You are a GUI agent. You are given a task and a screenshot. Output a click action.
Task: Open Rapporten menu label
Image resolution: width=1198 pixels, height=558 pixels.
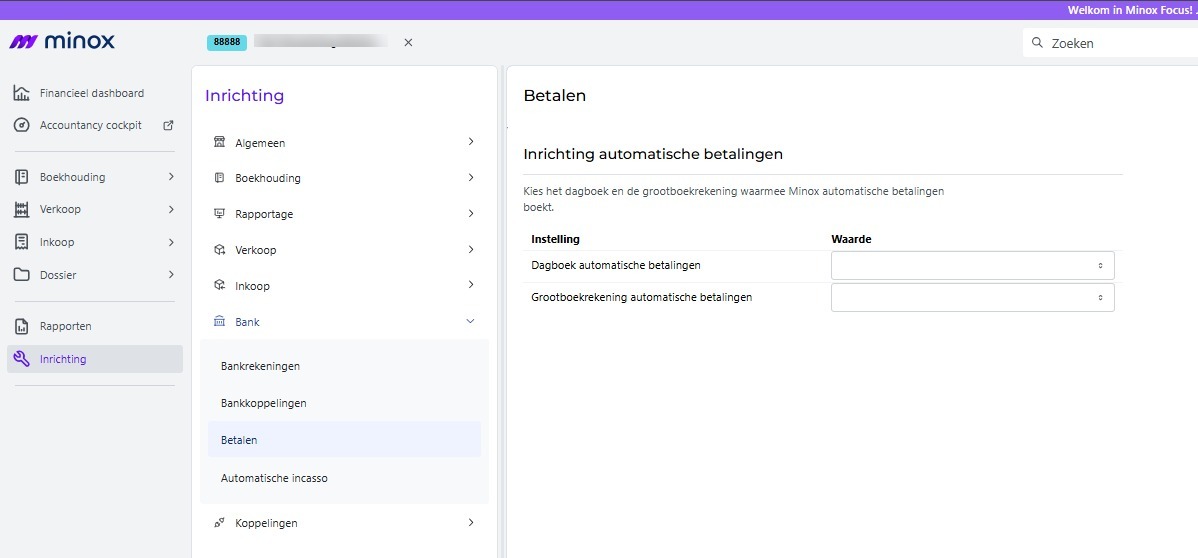tap(66, 326)
